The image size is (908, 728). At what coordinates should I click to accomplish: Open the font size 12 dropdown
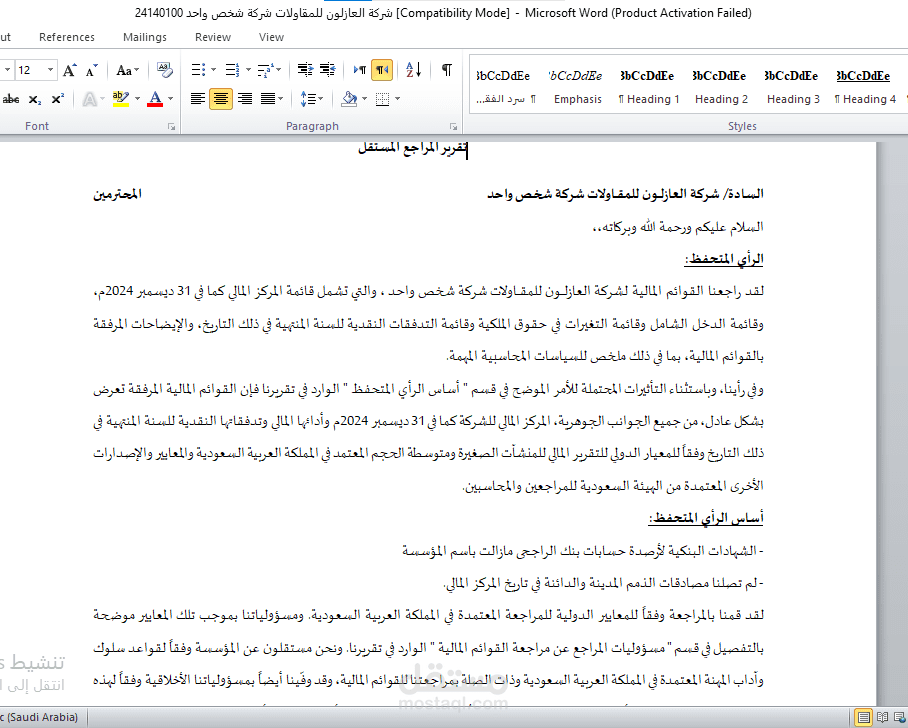pos(50,71)
